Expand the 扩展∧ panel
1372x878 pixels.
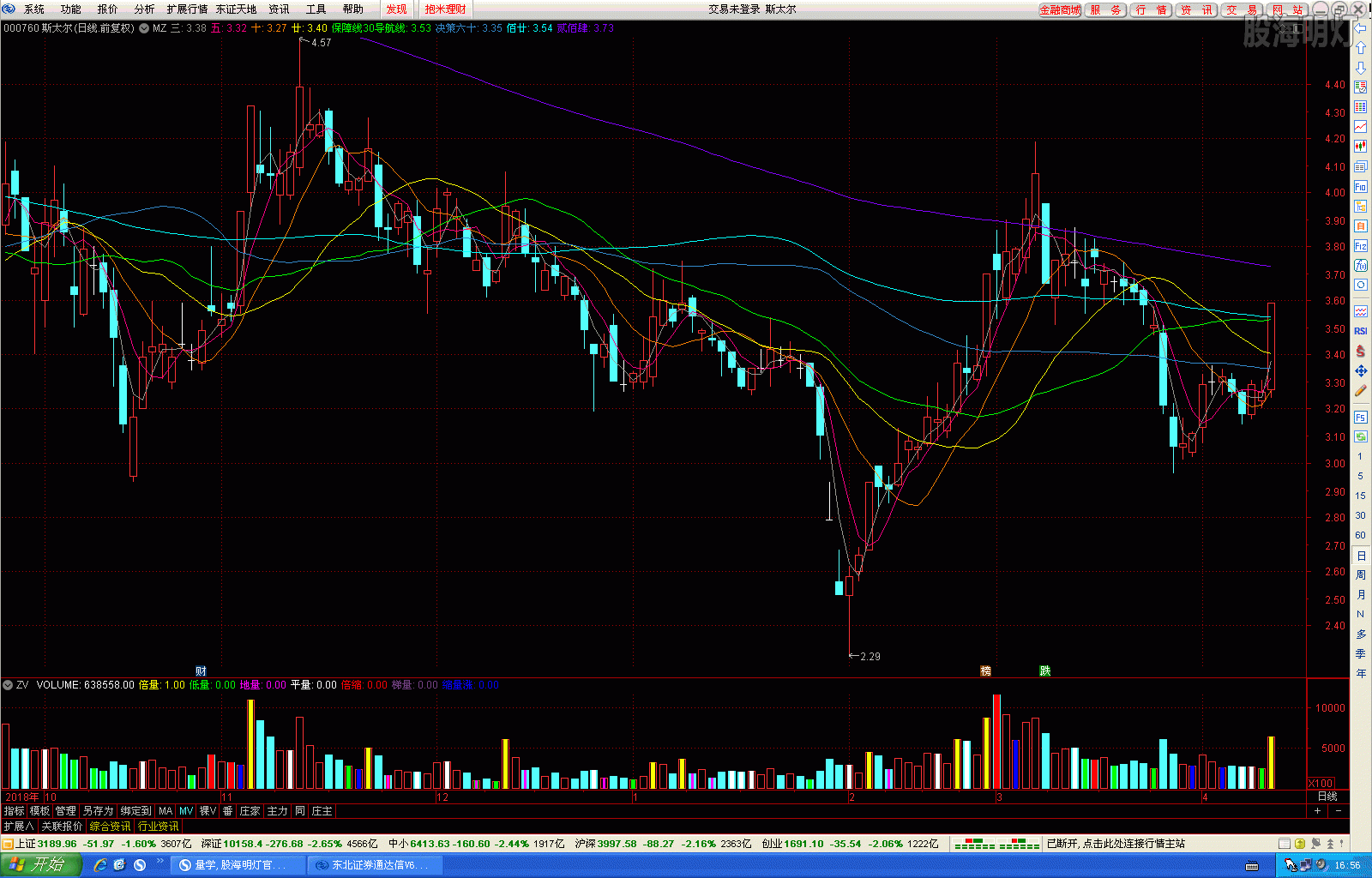point(19,827)
